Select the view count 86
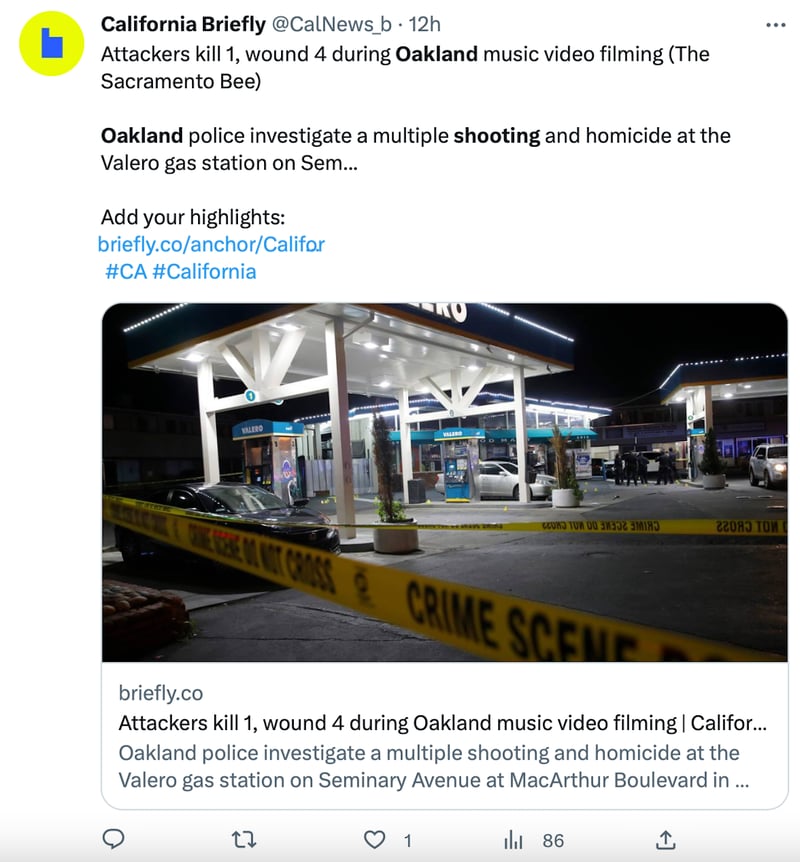 coord(553,841)
